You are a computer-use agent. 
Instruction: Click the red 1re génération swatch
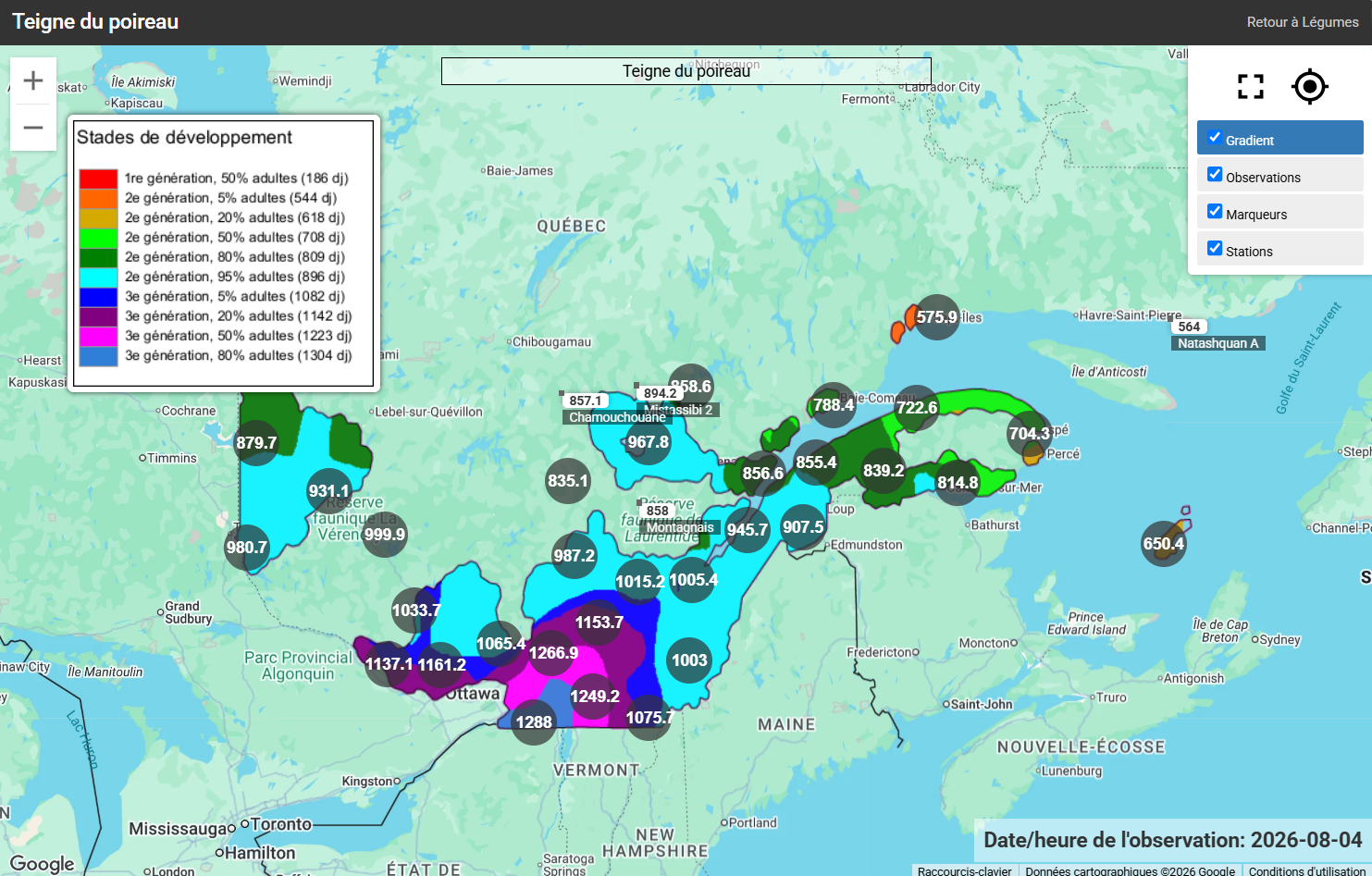98,179
